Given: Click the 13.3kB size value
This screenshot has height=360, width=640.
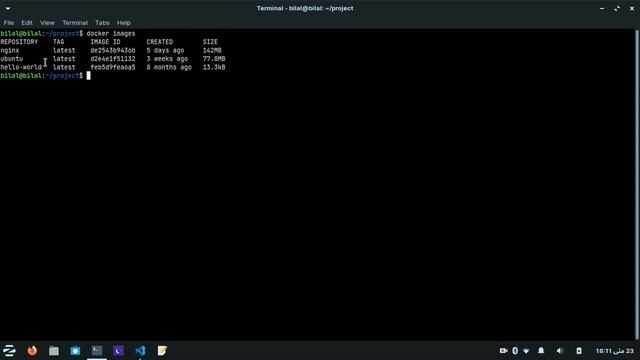Looking at the screenshot, I should (214, 67).
